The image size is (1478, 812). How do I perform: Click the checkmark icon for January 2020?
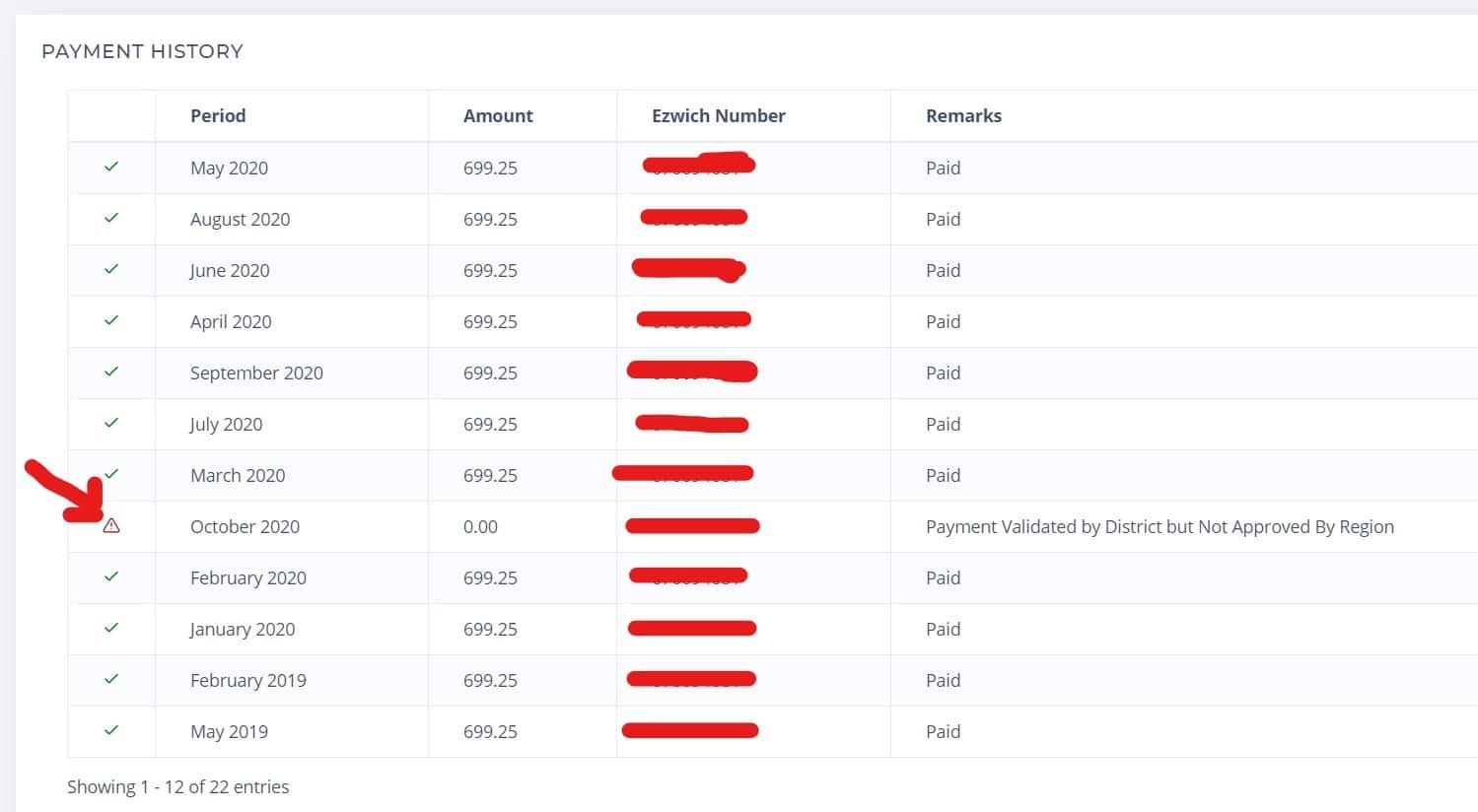tap(111, 628)
